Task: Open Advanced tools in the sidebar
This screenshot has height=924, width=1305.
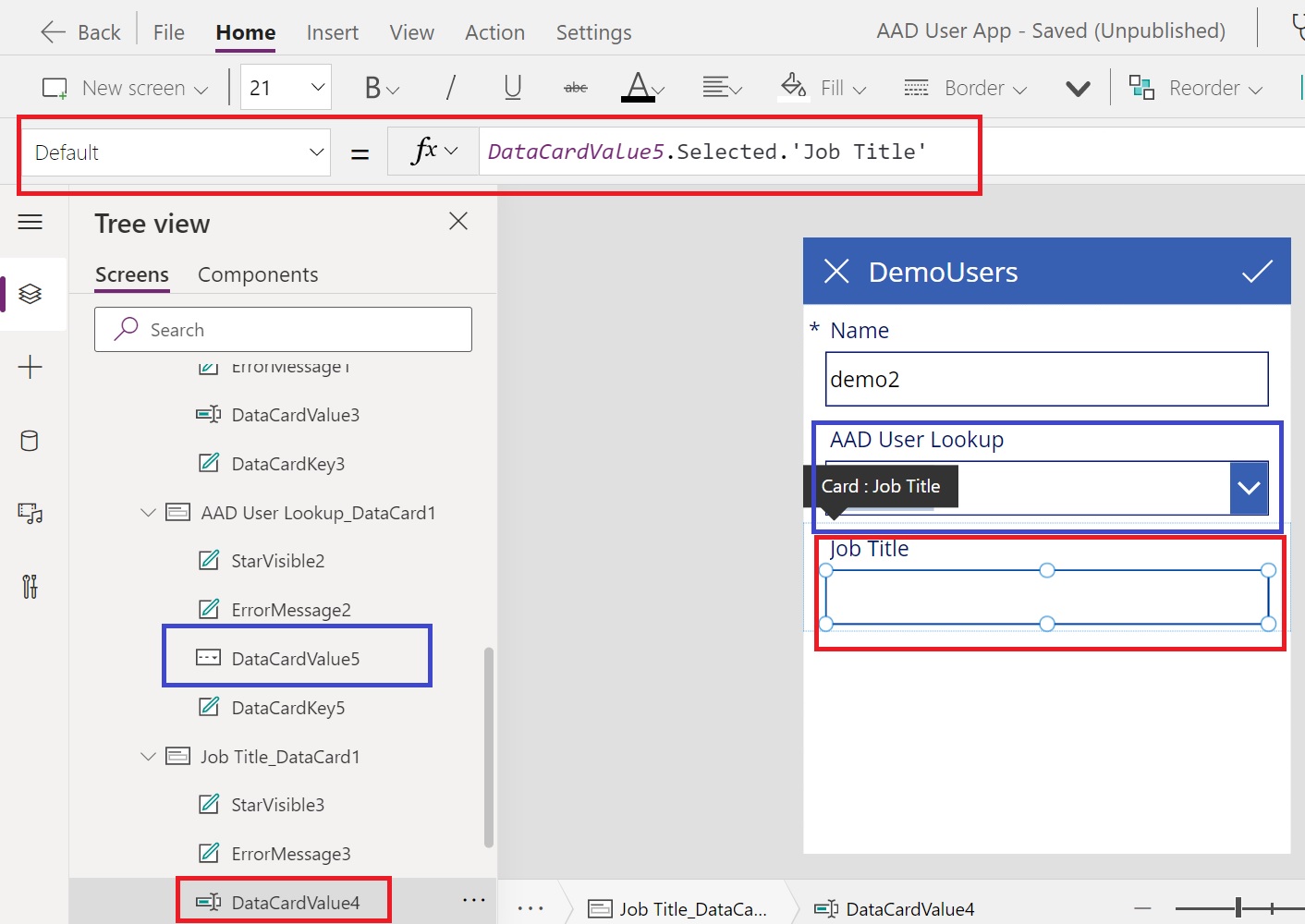Action: coord(30,587)
